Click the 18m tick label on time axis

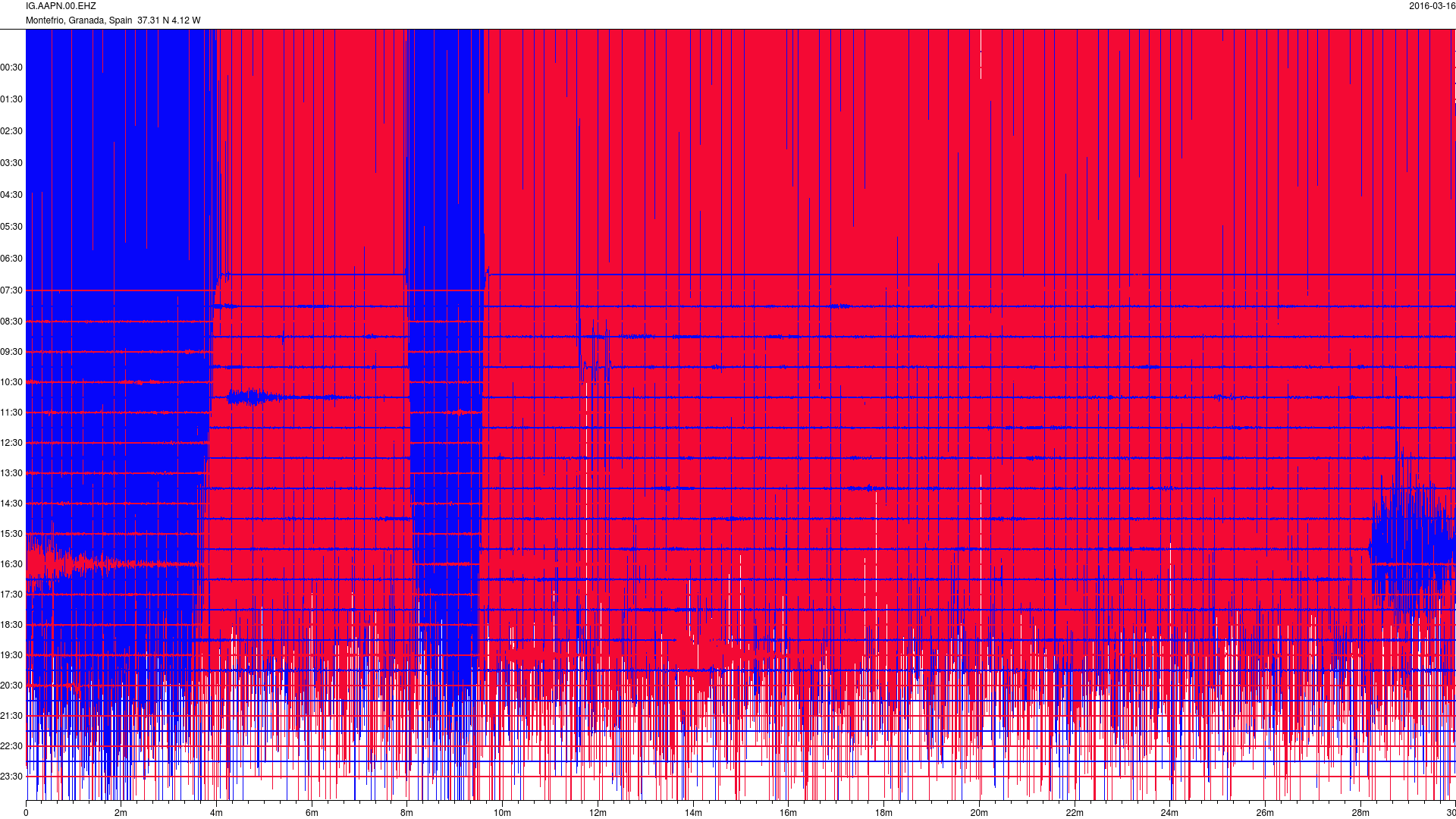883,813
